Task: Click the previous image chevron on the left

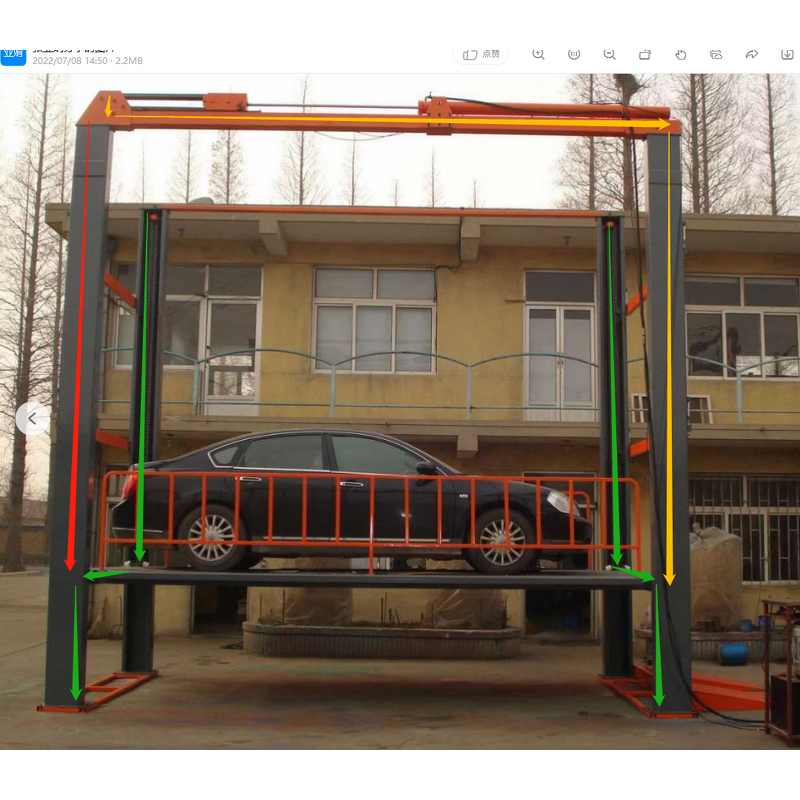Action: (31, 419)
